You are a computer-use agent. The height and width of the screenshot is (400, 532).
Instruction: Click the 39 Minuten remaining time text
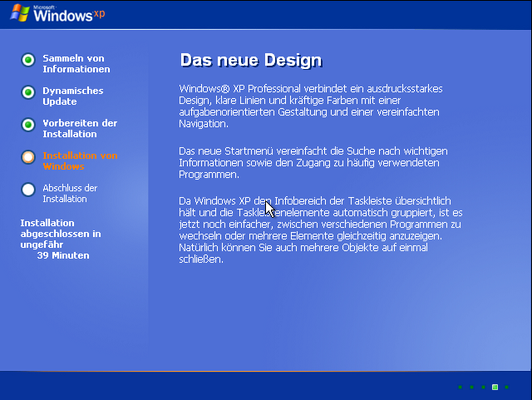[x=63, y=255]
